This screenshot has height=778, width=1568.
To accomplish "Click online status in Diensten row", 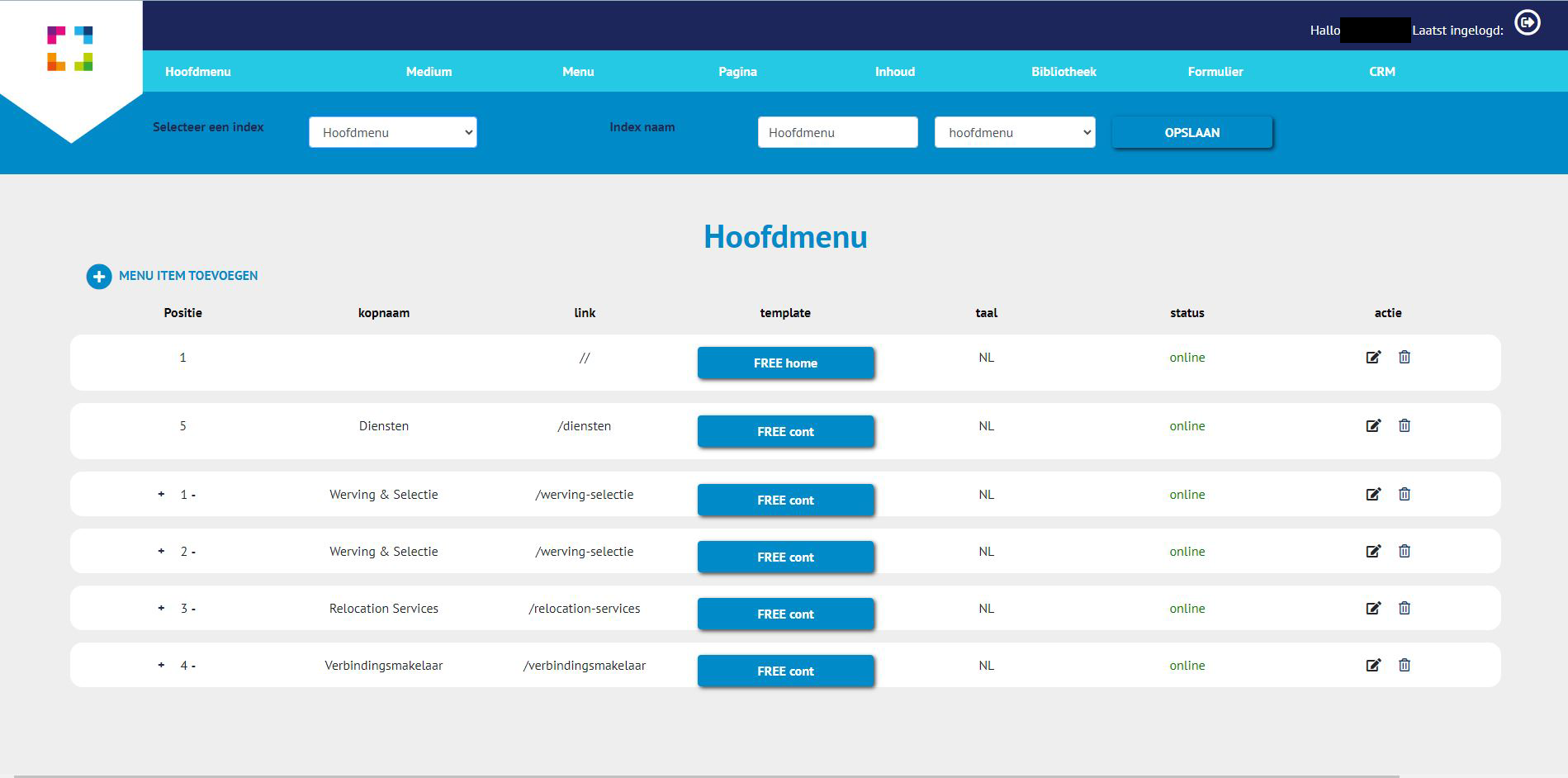I will tap(1187, 426).
